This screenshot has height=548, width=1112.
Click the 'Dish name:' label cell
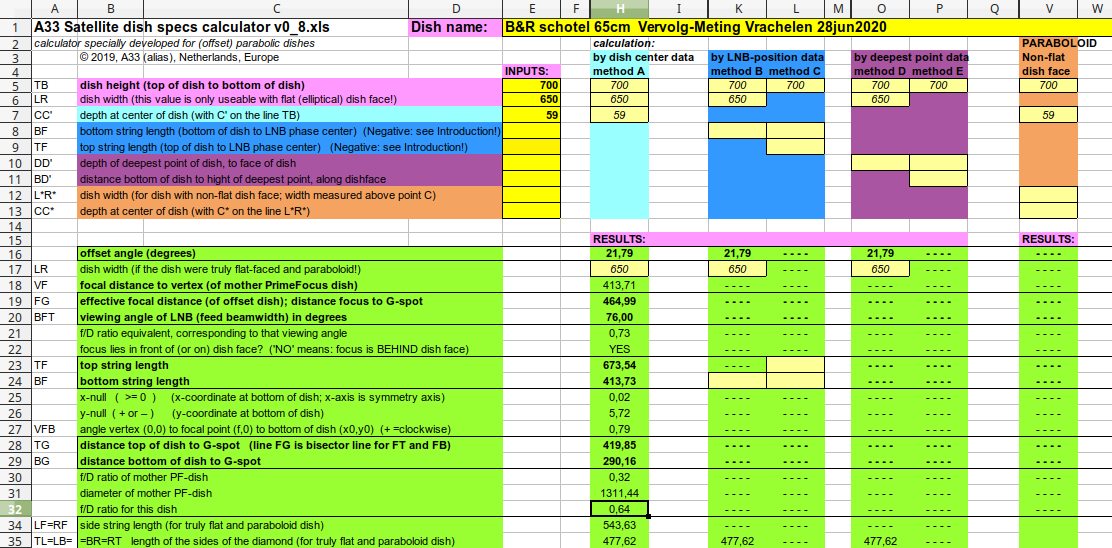[x=456, y=28]
